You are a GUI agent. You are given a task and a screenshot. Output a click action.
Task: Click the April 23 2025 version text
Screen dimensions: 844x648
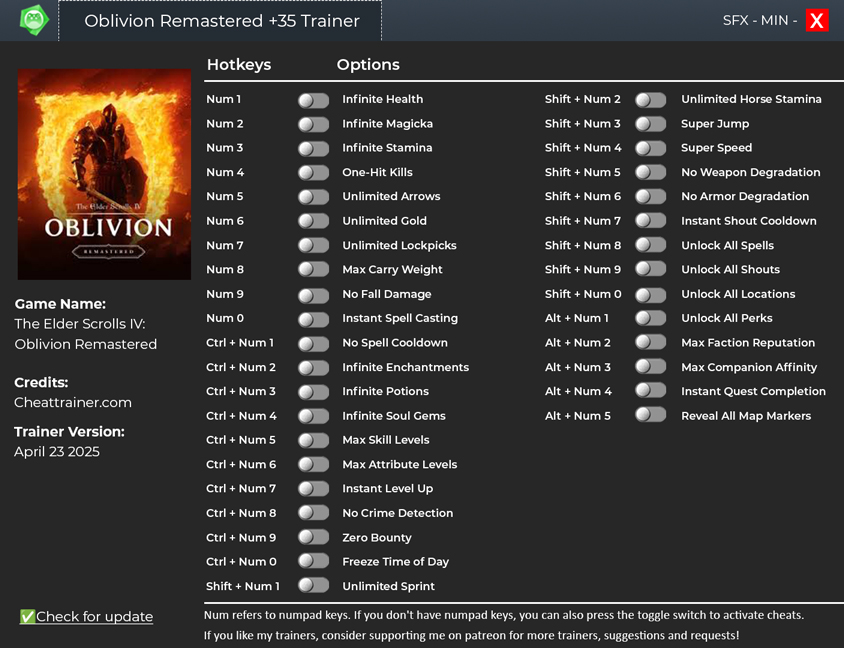57,452
